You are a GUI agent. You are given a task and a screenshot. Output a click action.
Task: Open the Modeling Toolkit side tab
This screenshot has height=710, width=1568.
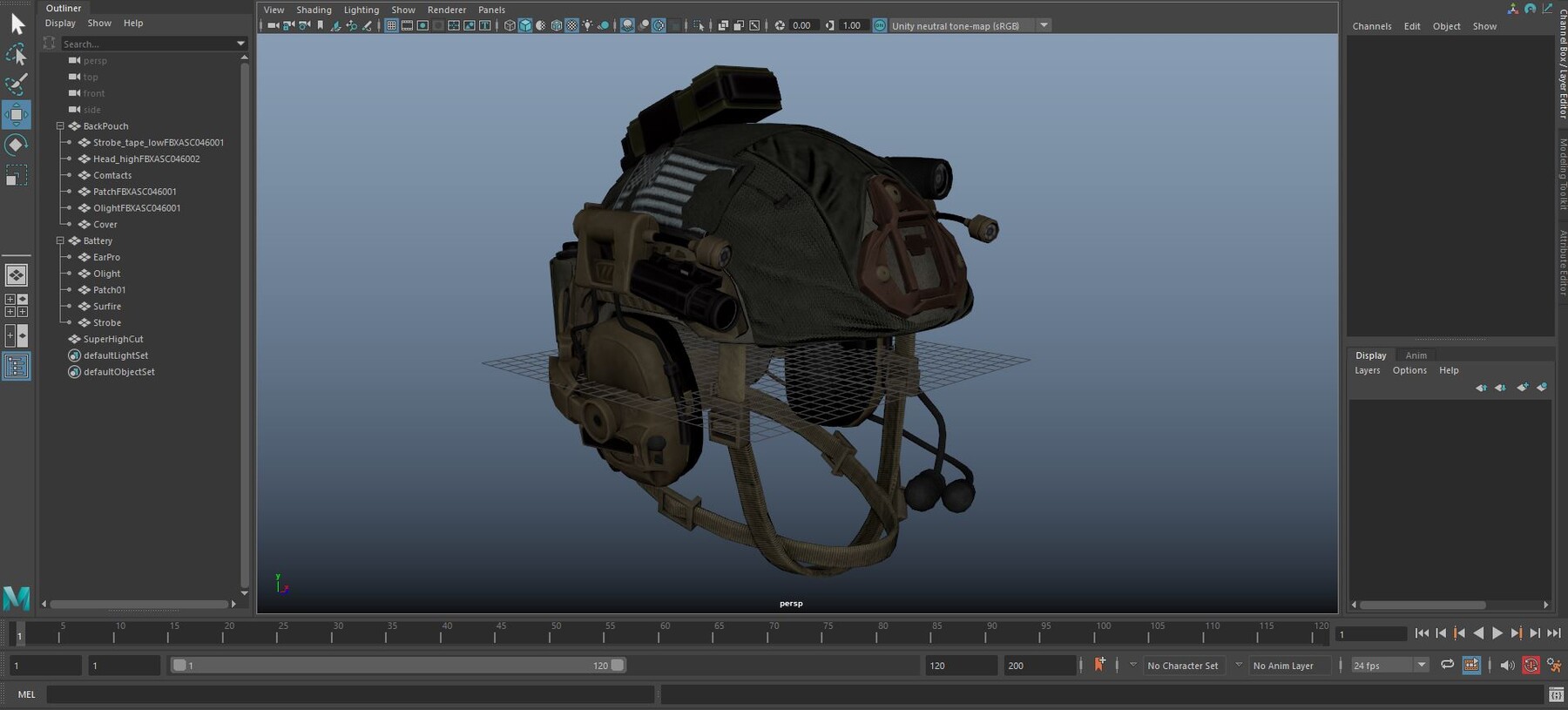click(1562, 174)
